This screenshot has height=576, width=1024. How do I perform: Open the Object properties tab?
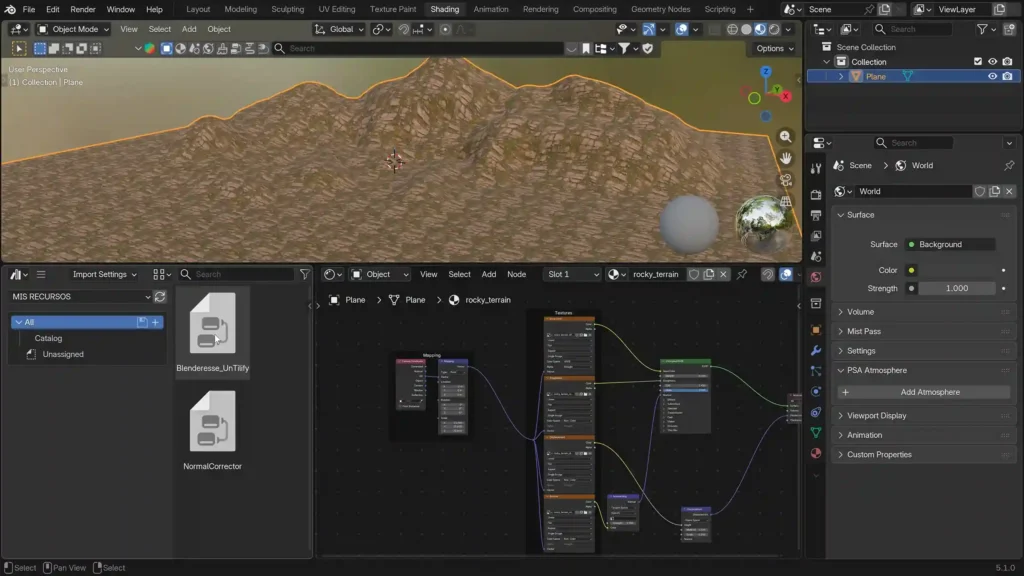[x=816, y=330]
